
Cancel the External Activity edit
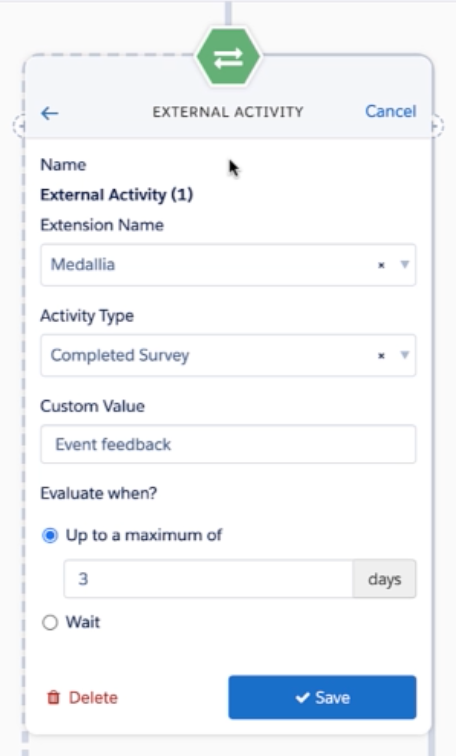[390, 111]
